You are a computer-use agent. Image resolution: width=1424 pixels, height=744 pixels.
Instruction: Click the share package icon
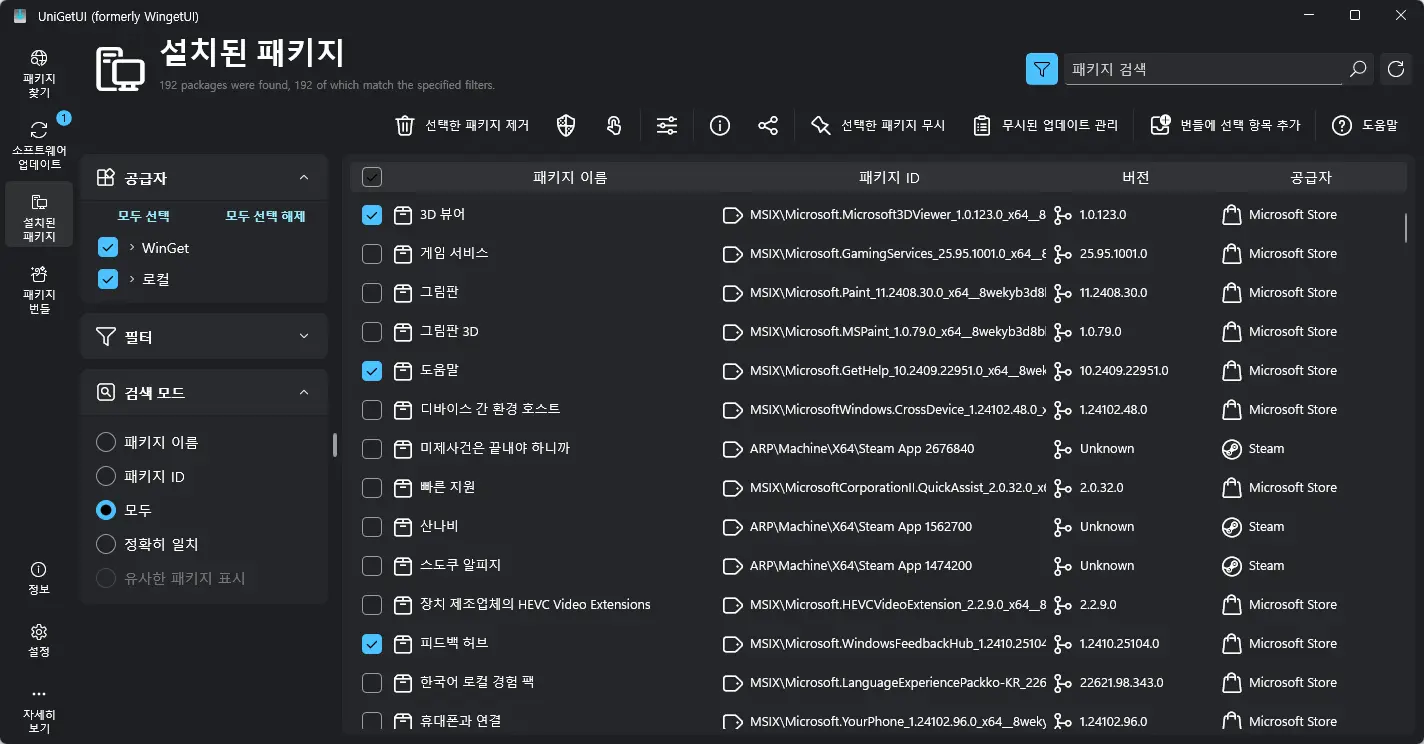[x=768, y=125]
